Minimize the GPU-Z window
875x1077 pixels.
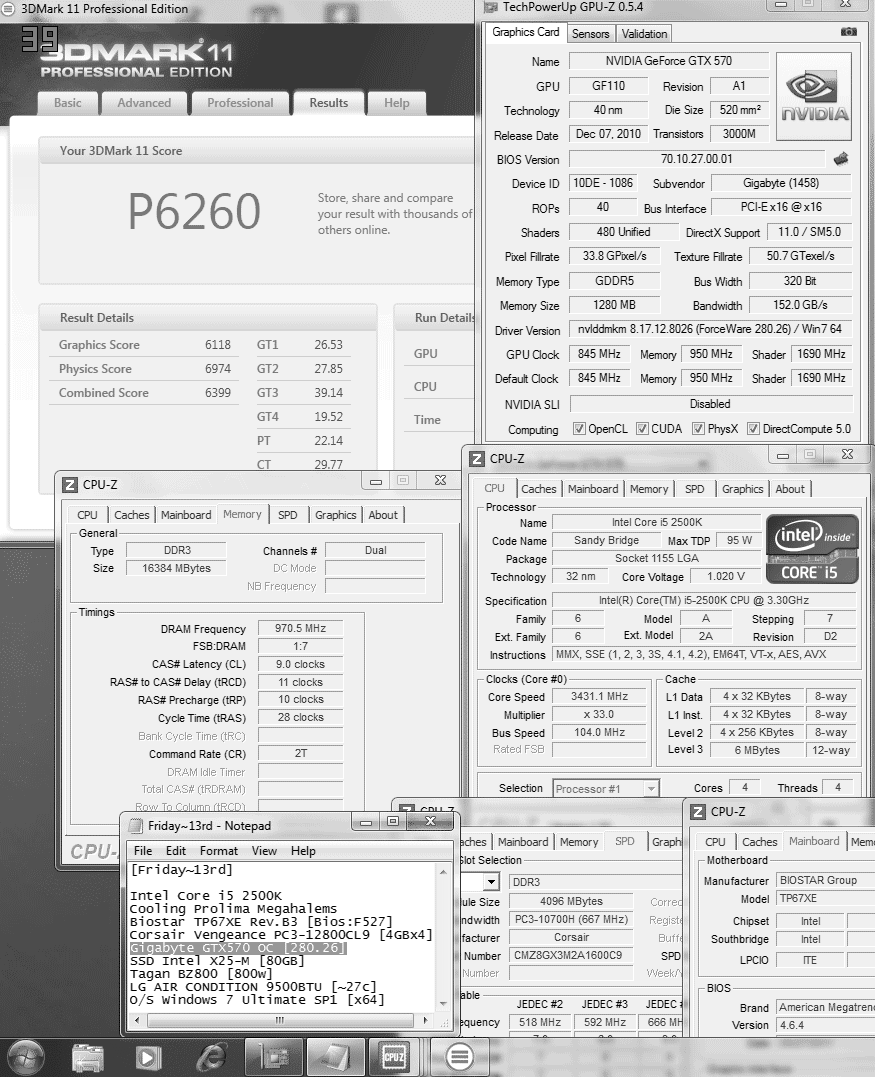[781, 5]
